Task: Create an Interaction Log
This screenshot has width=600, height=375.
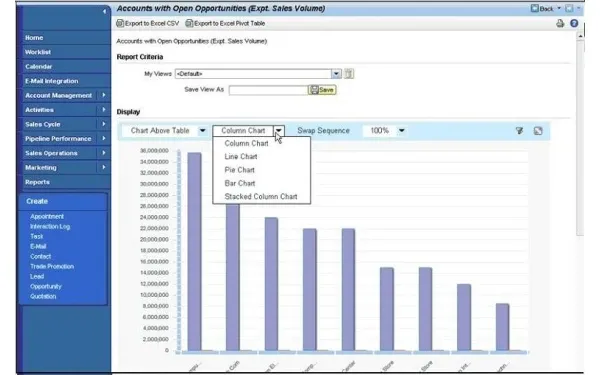Action: 50,227
